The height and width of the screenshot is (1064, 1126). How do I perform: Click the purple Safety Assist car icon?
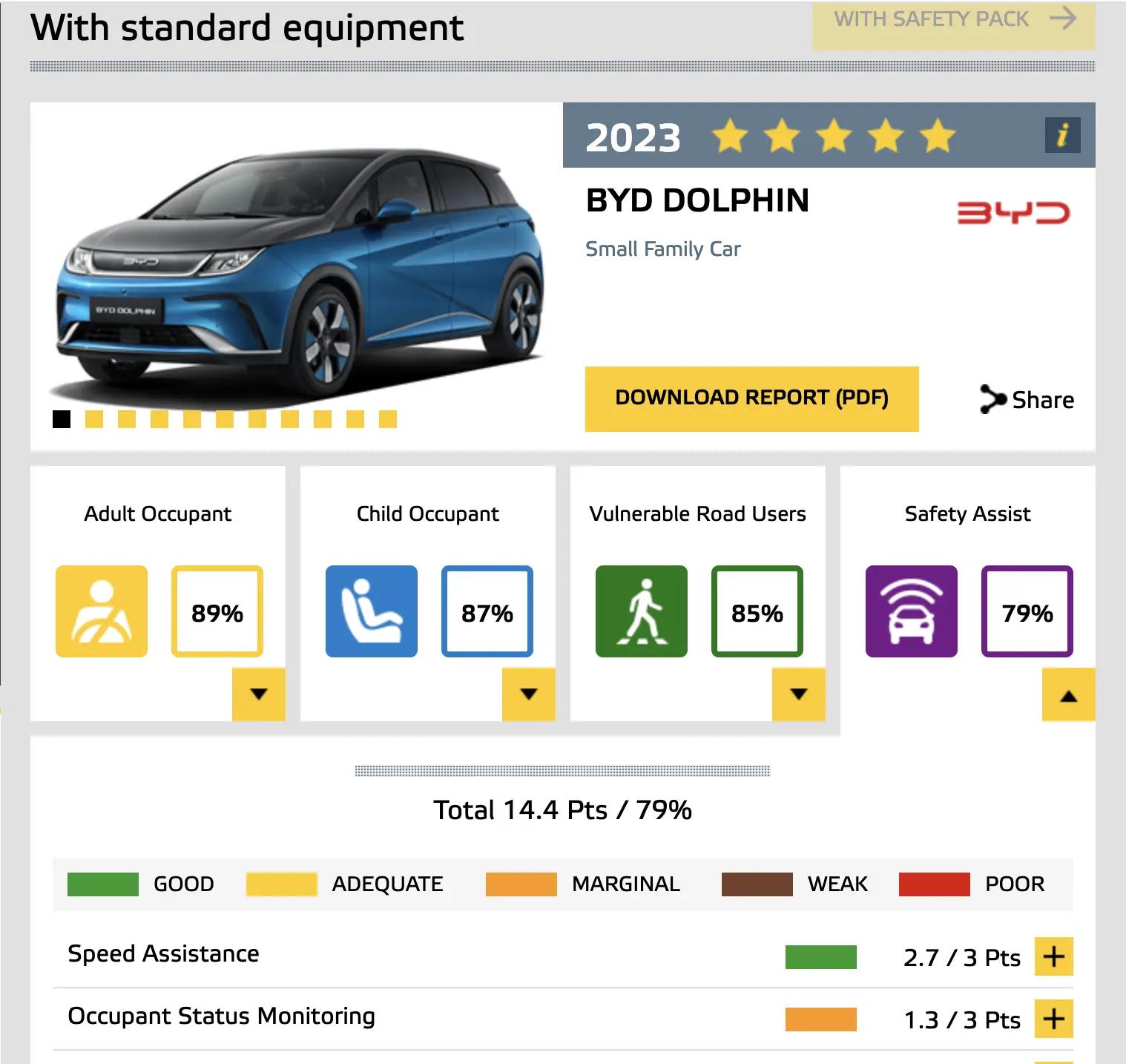point(912,611)
